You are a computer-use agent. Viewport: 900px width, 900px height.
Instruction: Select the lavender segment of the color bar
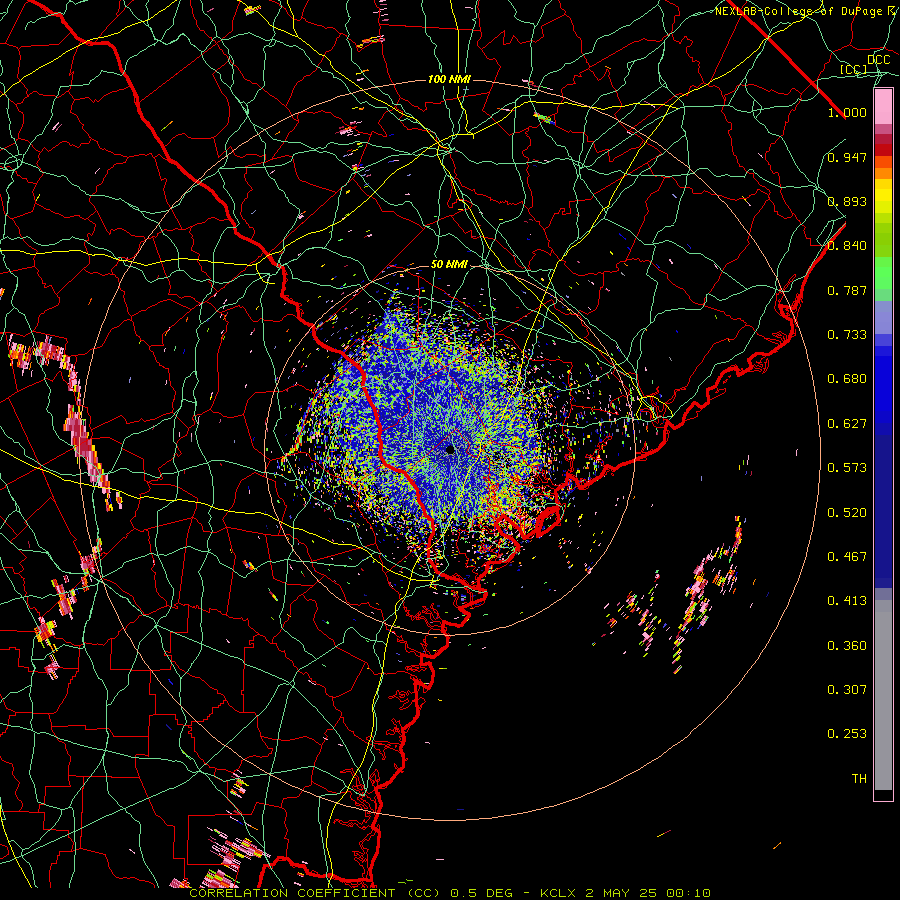pyautogui.click(x=883, y=317)
